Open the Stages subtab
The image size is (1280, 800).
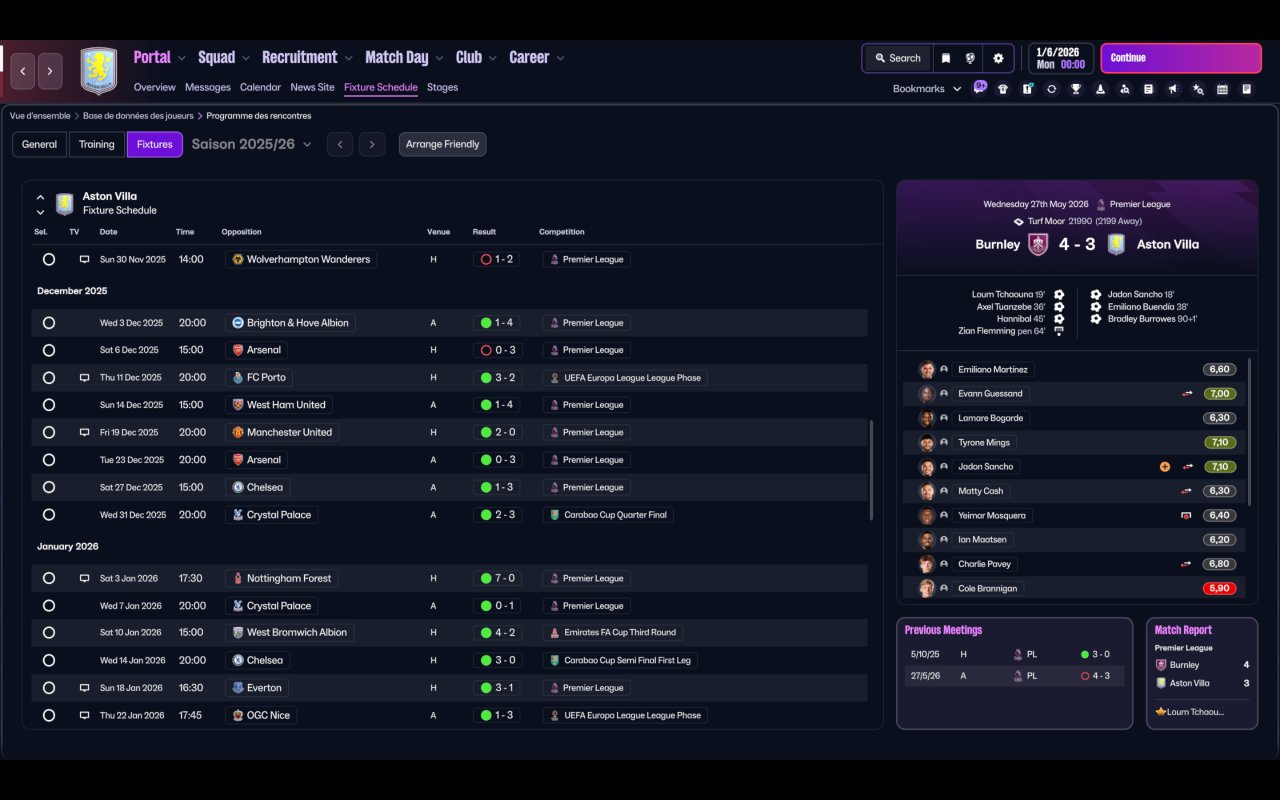pos(442,87)
